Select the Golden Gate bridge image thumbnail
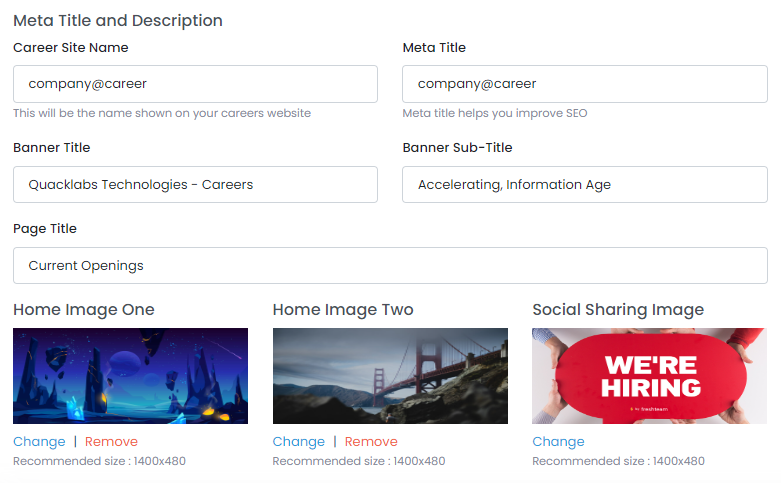This screenshot has height=483, width=781. [x=390, y=376]
